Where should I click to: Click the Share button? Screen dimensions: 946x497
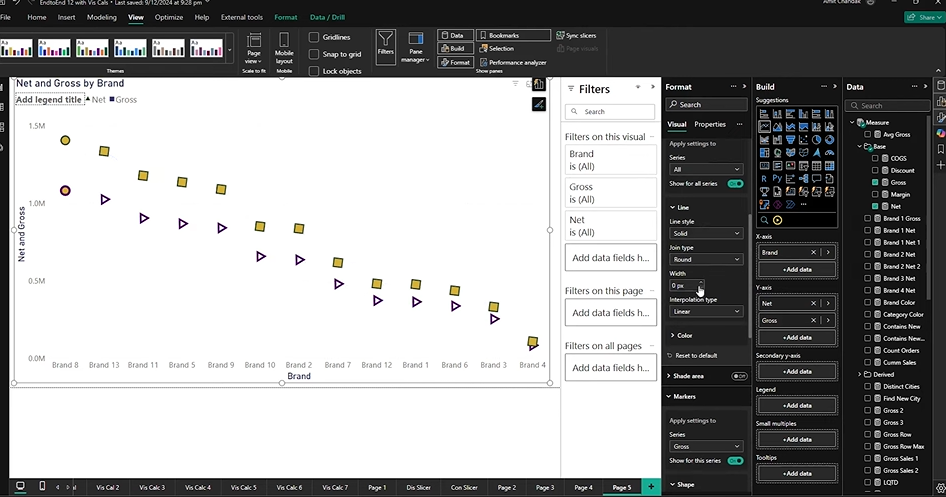[x=922, y=17]
